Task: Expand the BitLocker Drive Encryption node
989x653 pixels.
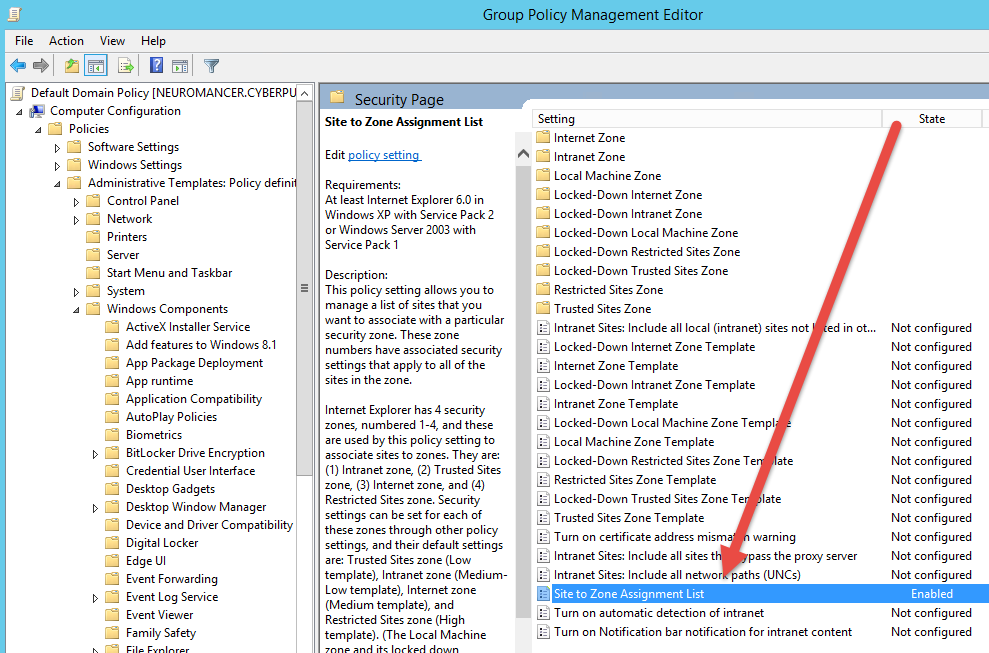Action: coord(96,453)
